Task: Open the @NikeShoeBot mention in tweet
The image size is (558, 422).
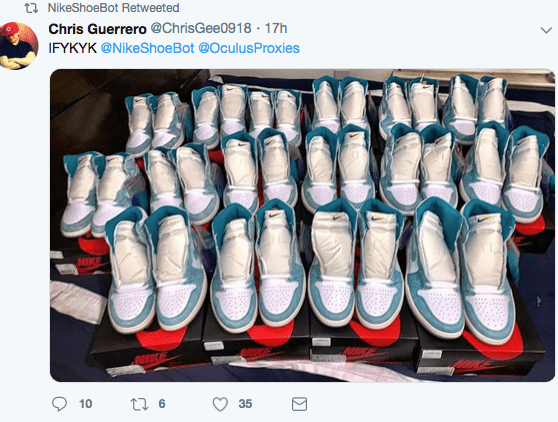Action: (x=148, y=48)
